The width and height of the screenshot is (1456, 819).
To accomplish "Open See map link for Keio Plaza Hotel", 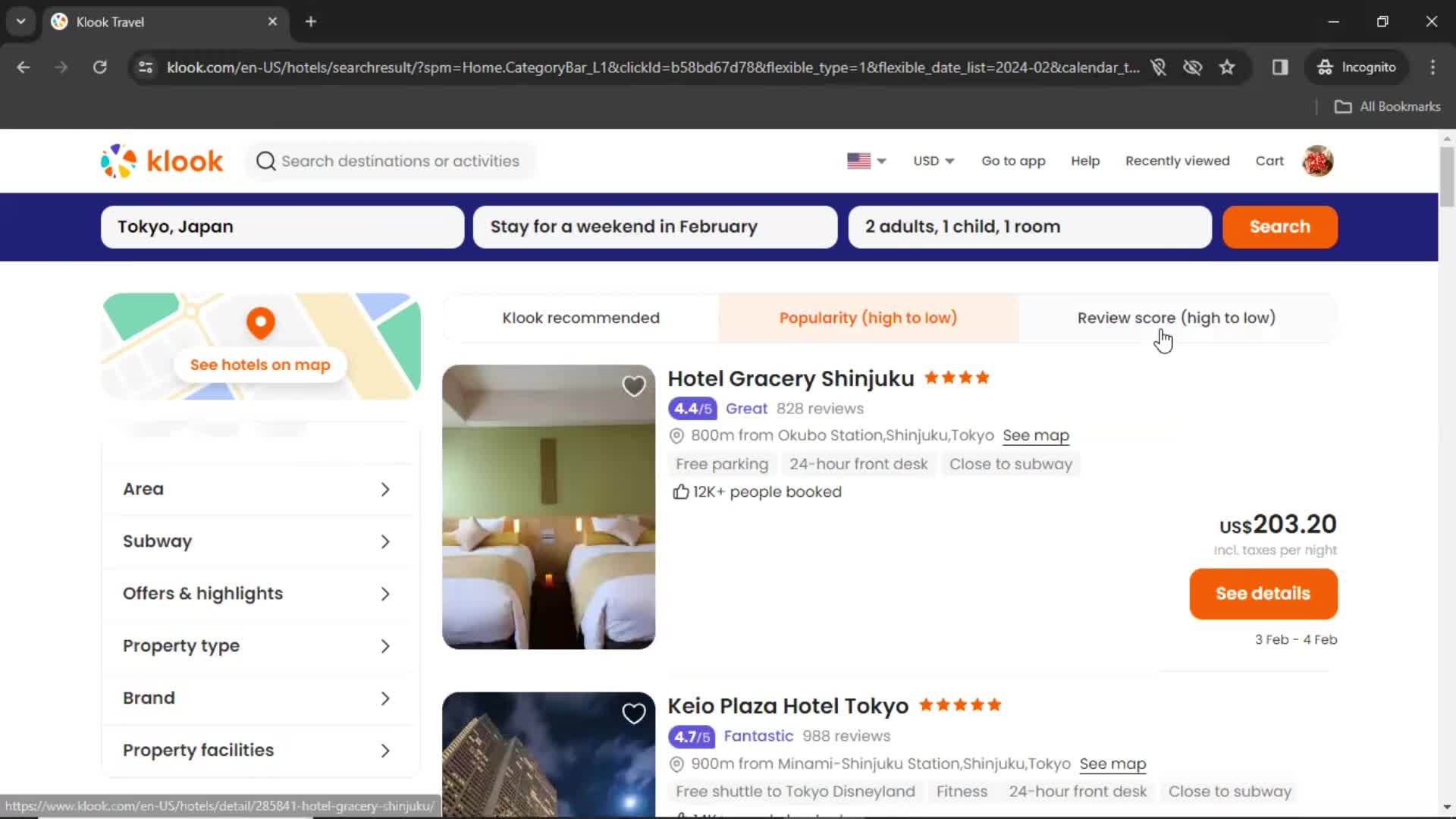I will click(x=1112, y=764).
